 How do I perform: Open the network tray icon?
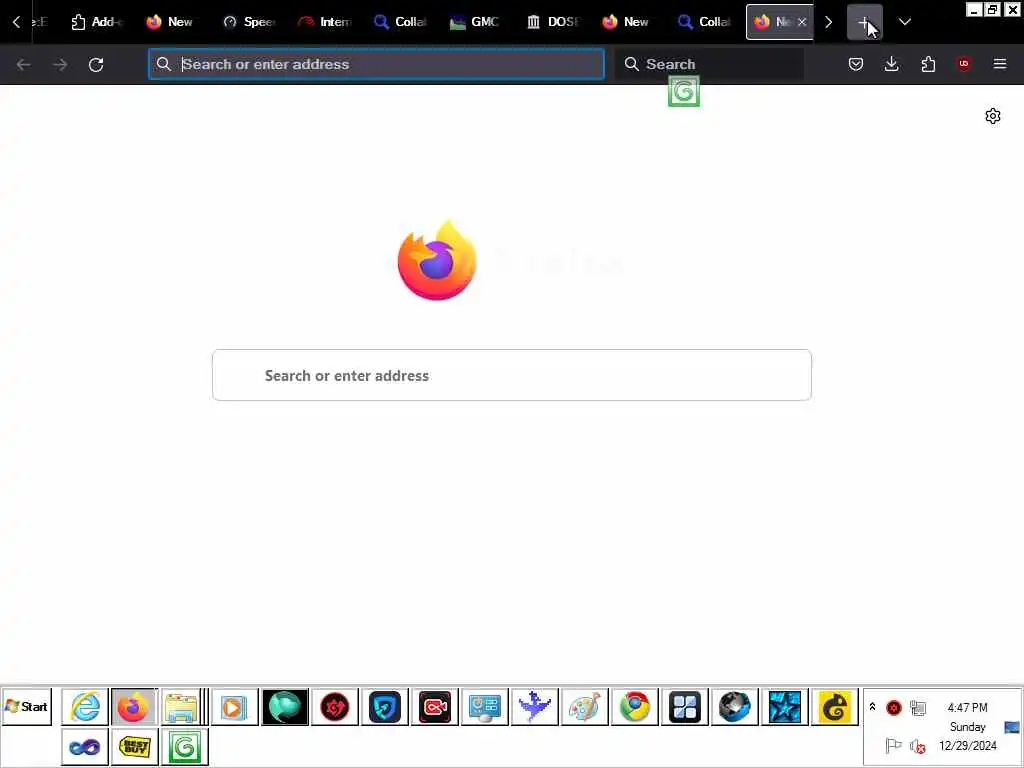pos(918,707)
